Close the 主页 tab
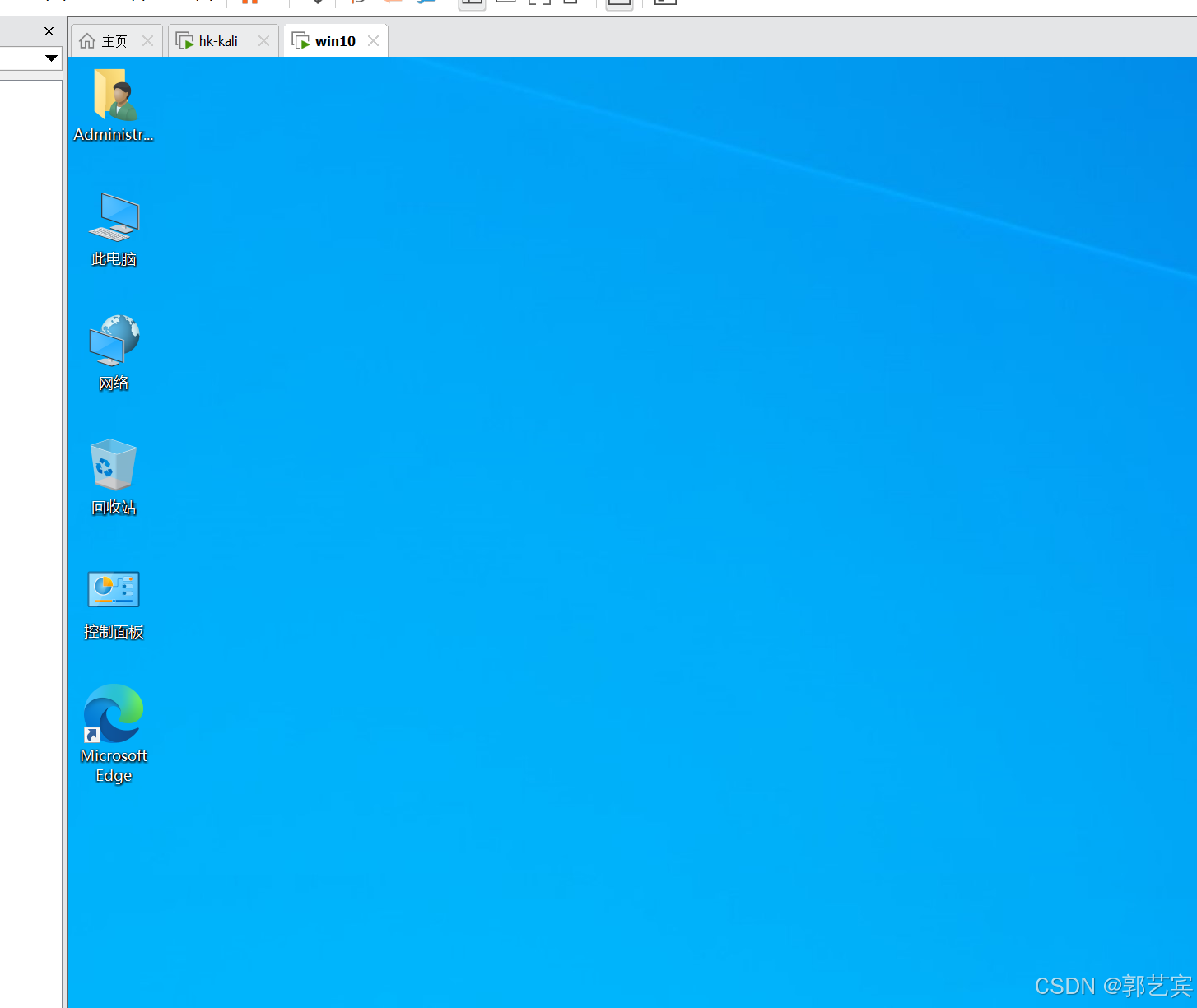Image resolution: width=1197 pixels, height=1008 pixels. [x=147, y=41]
